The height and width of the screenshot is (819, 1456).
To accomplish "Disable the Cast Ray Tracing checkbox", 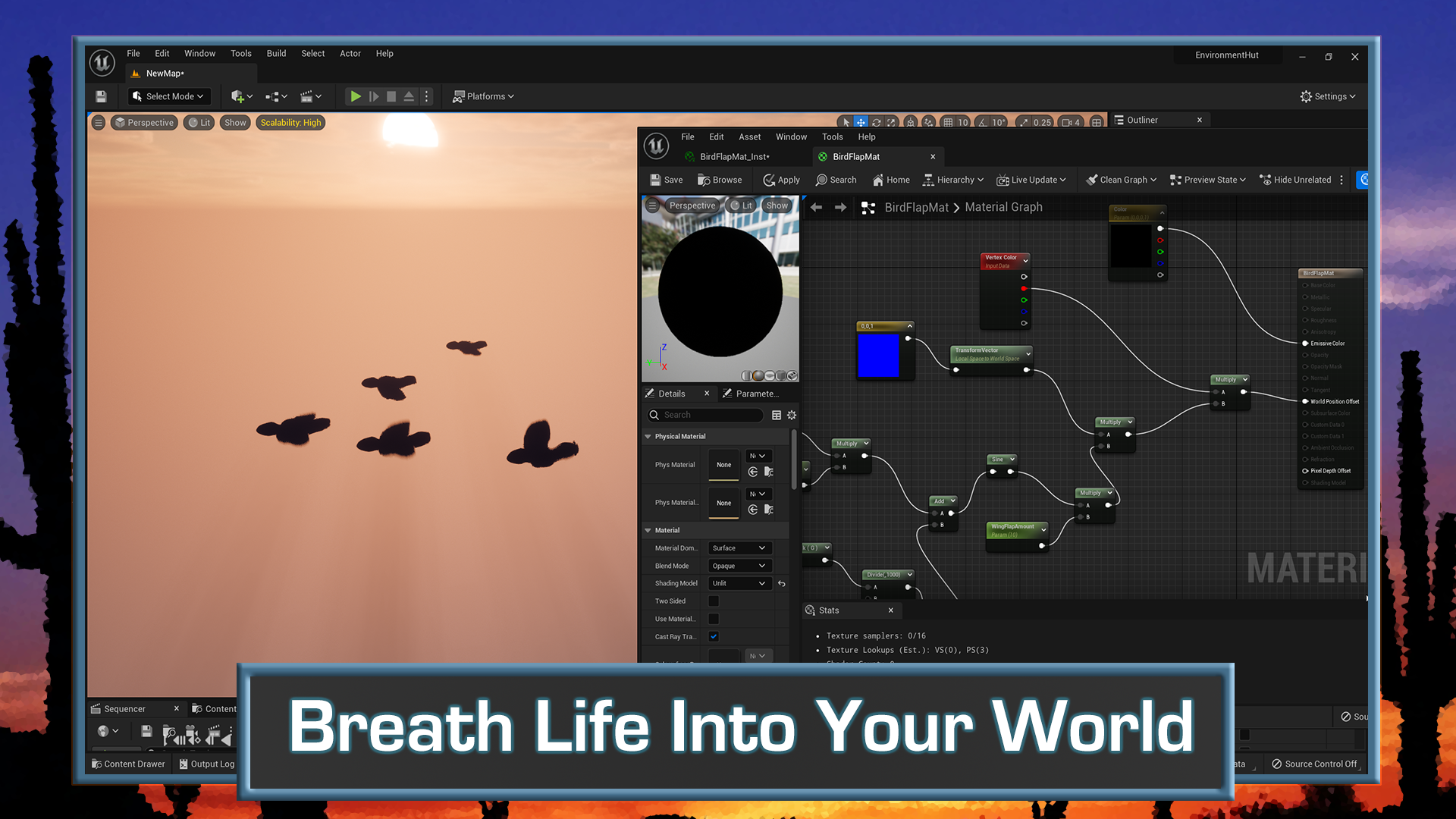I will pos(713,636).
